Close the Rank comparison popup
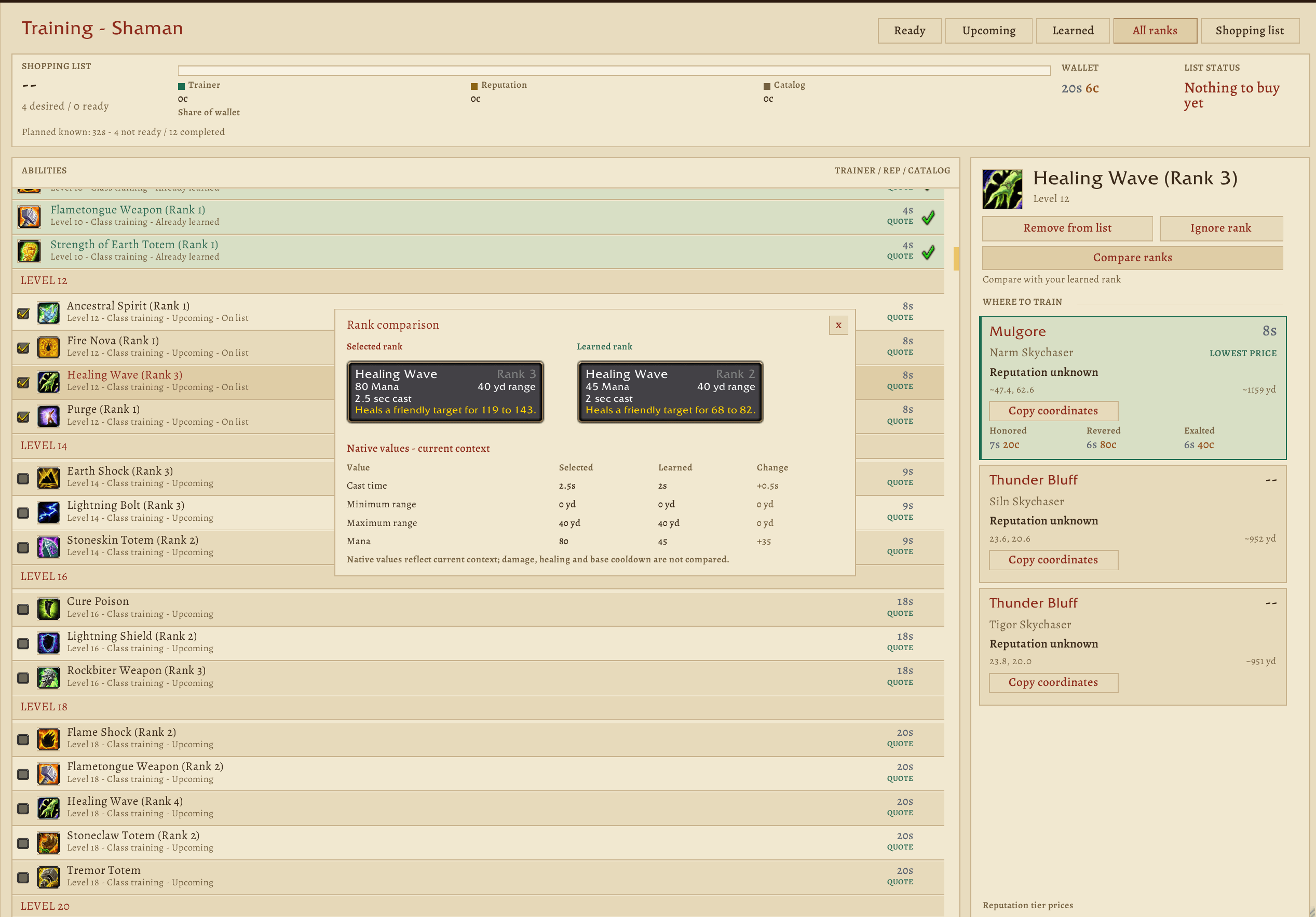This screenshot has height=917, width=1316. coord(838,326)
